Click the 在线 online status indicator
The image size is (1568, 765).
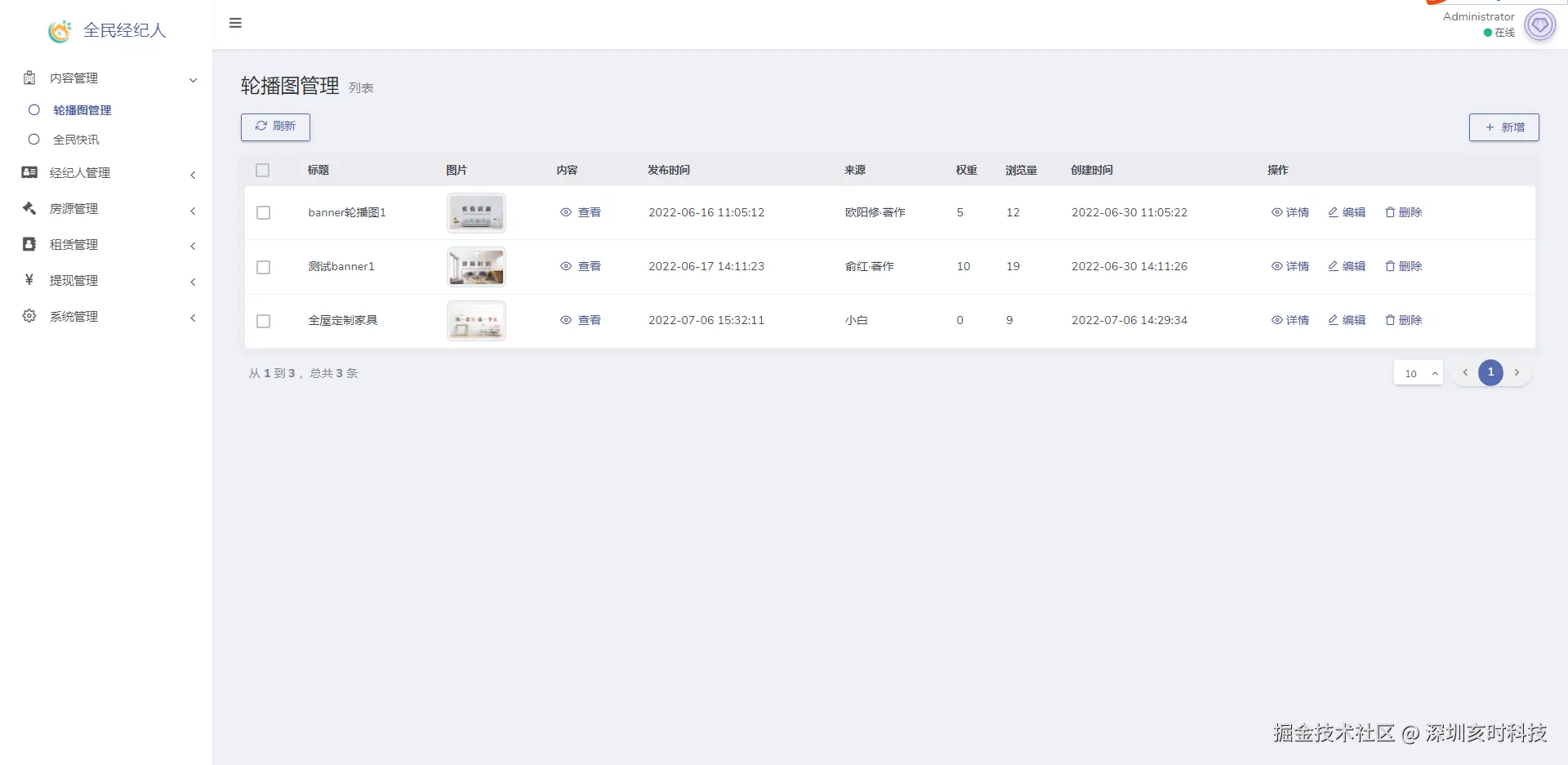[x=1499, y=33]
